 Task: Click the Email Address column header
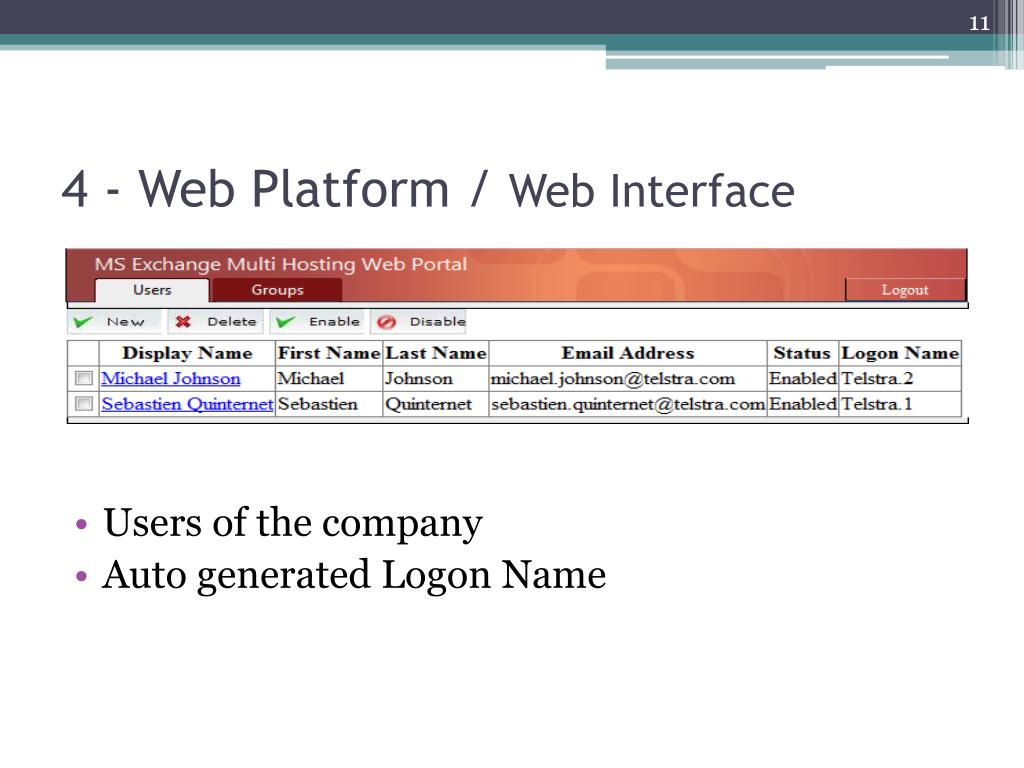pos(628,353)
